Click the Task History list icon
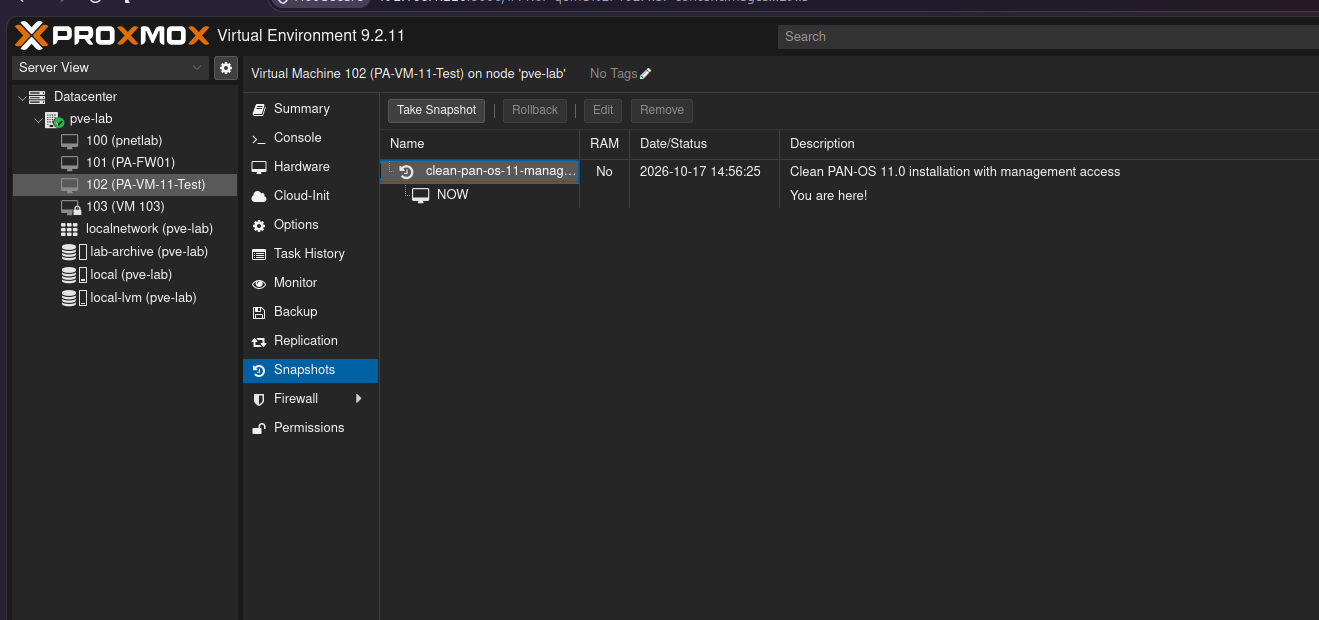 click(259, 254)
